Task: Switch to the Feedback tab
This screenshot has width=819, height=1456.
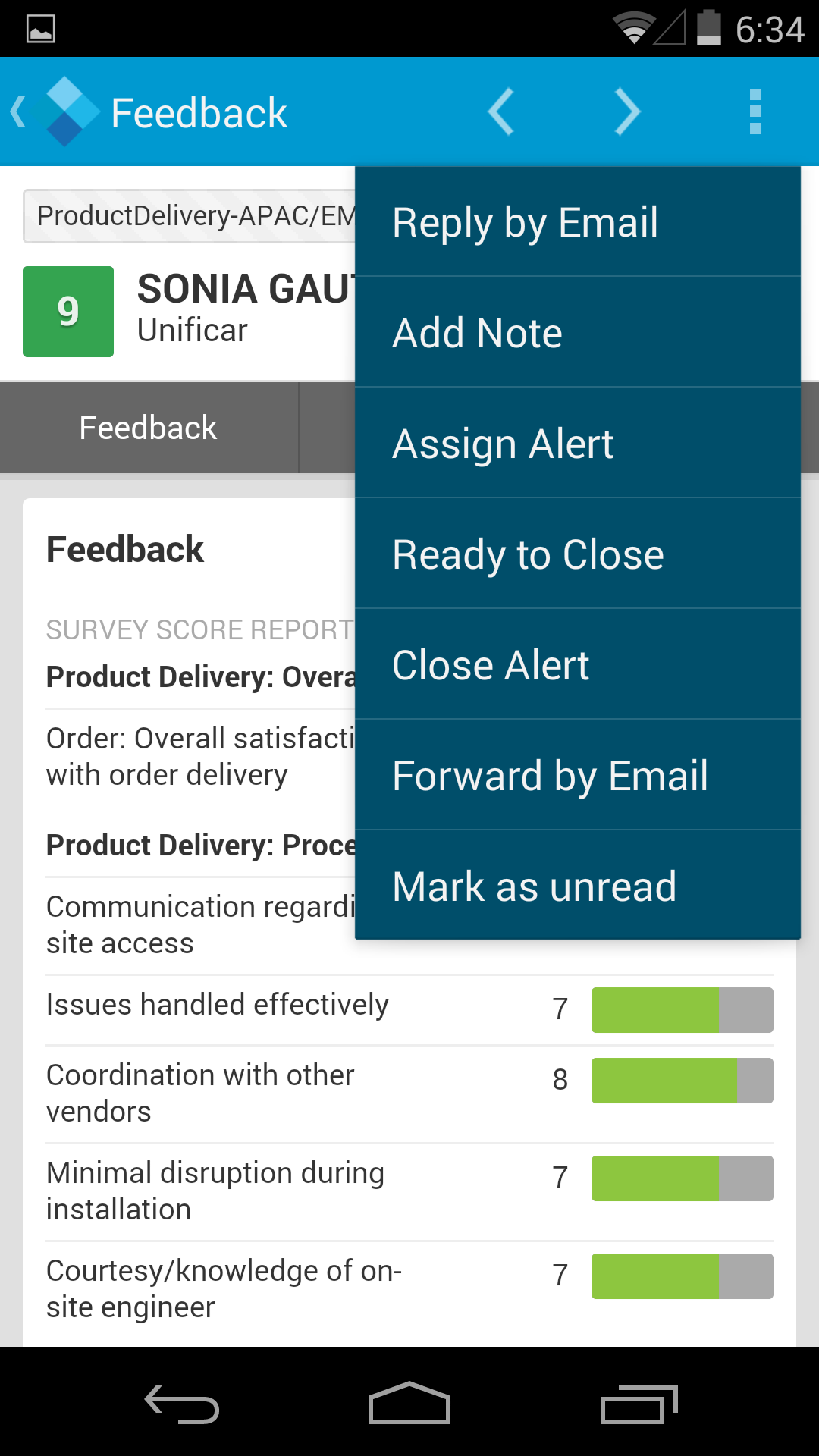Action: coord(149,428)
